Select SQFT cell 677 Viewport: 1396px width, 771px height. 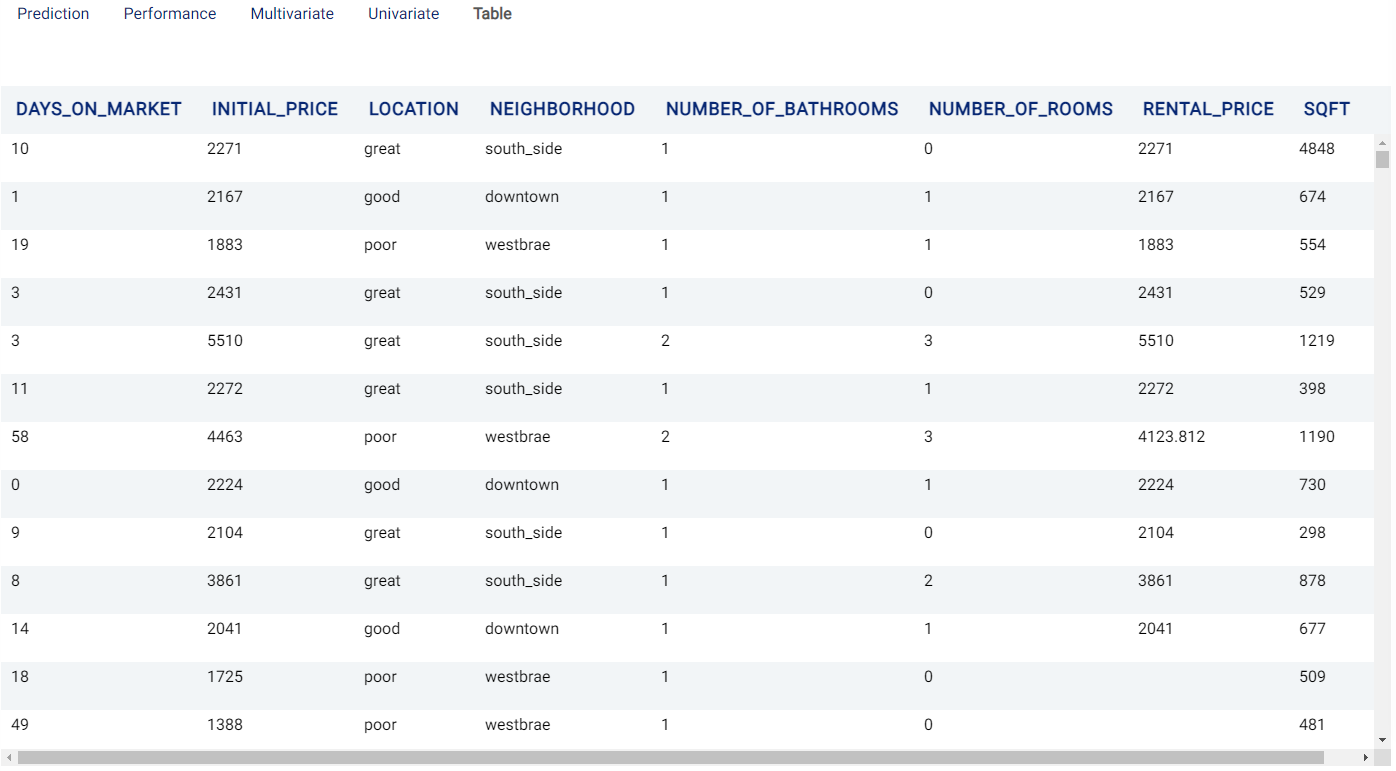[1313, 629]
